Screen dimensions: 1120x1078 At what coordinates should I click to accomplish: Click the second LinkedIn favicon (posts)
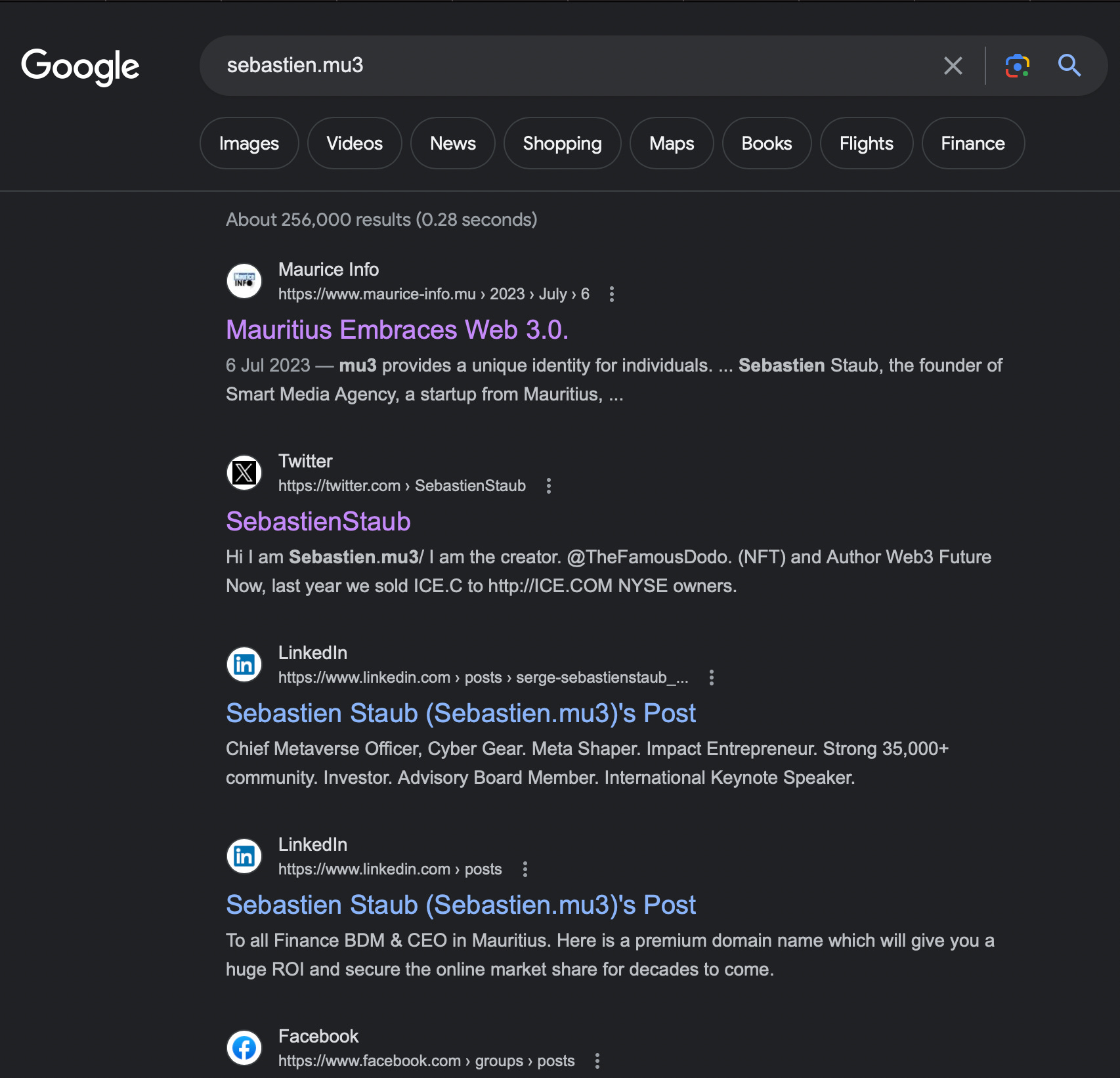(x=244, y=856)
